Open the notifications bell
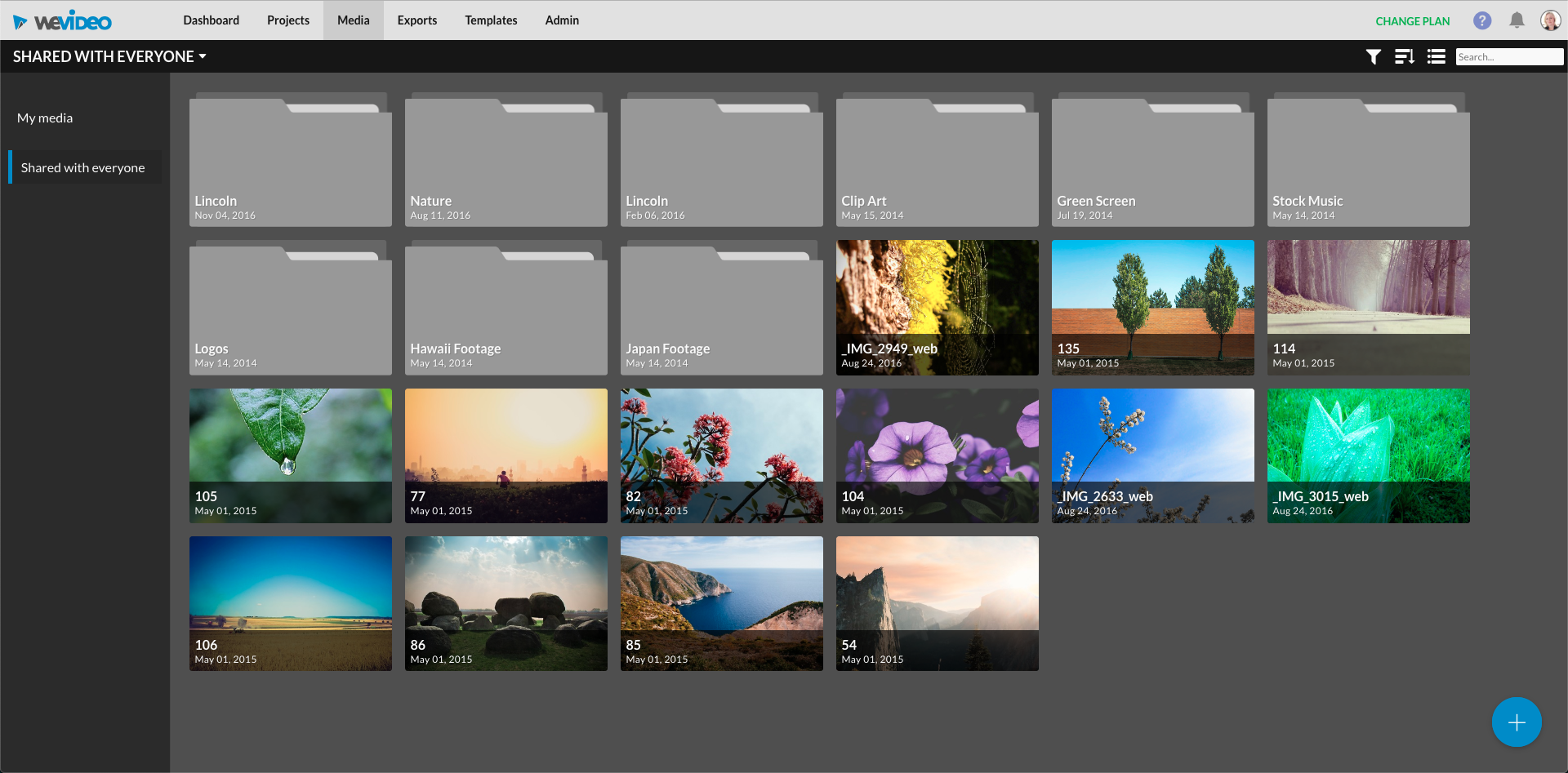 click(1517, 20)
